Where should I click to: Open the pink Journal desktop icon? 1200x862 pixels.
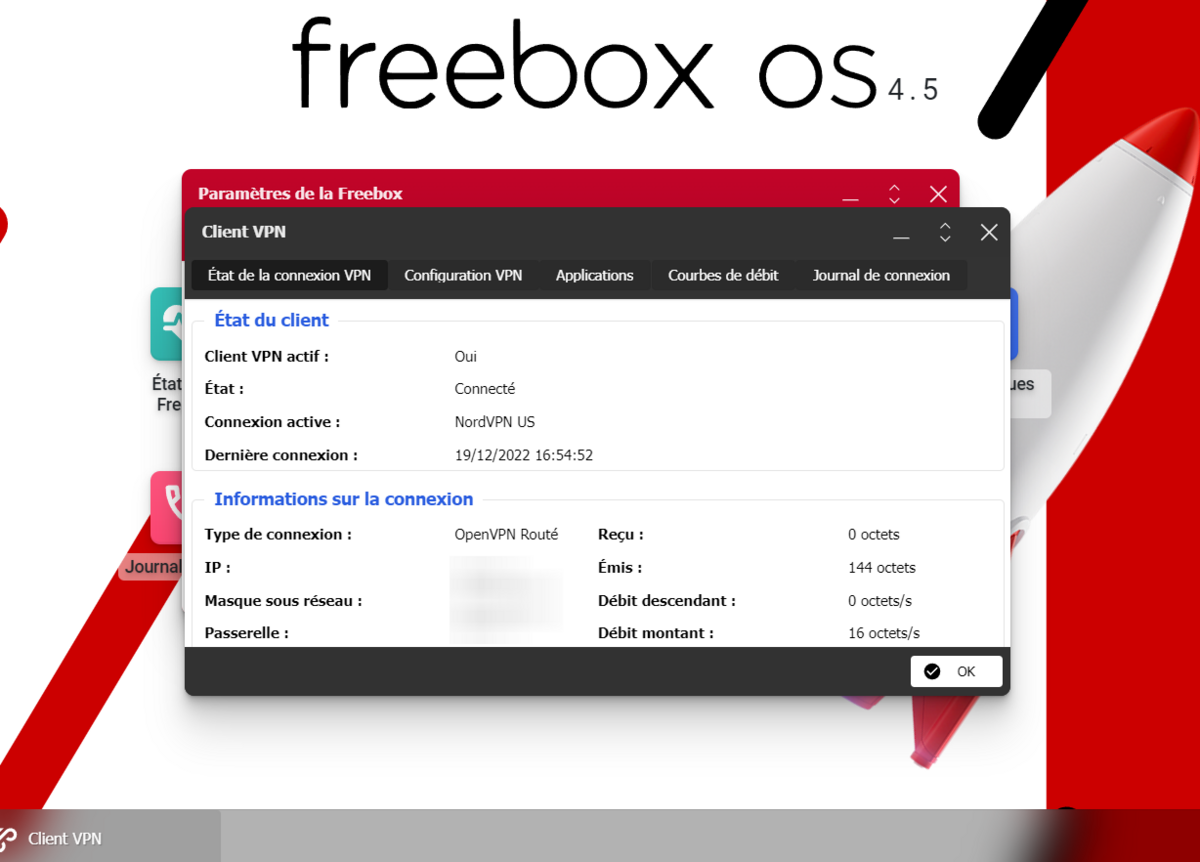click(167, 508)
